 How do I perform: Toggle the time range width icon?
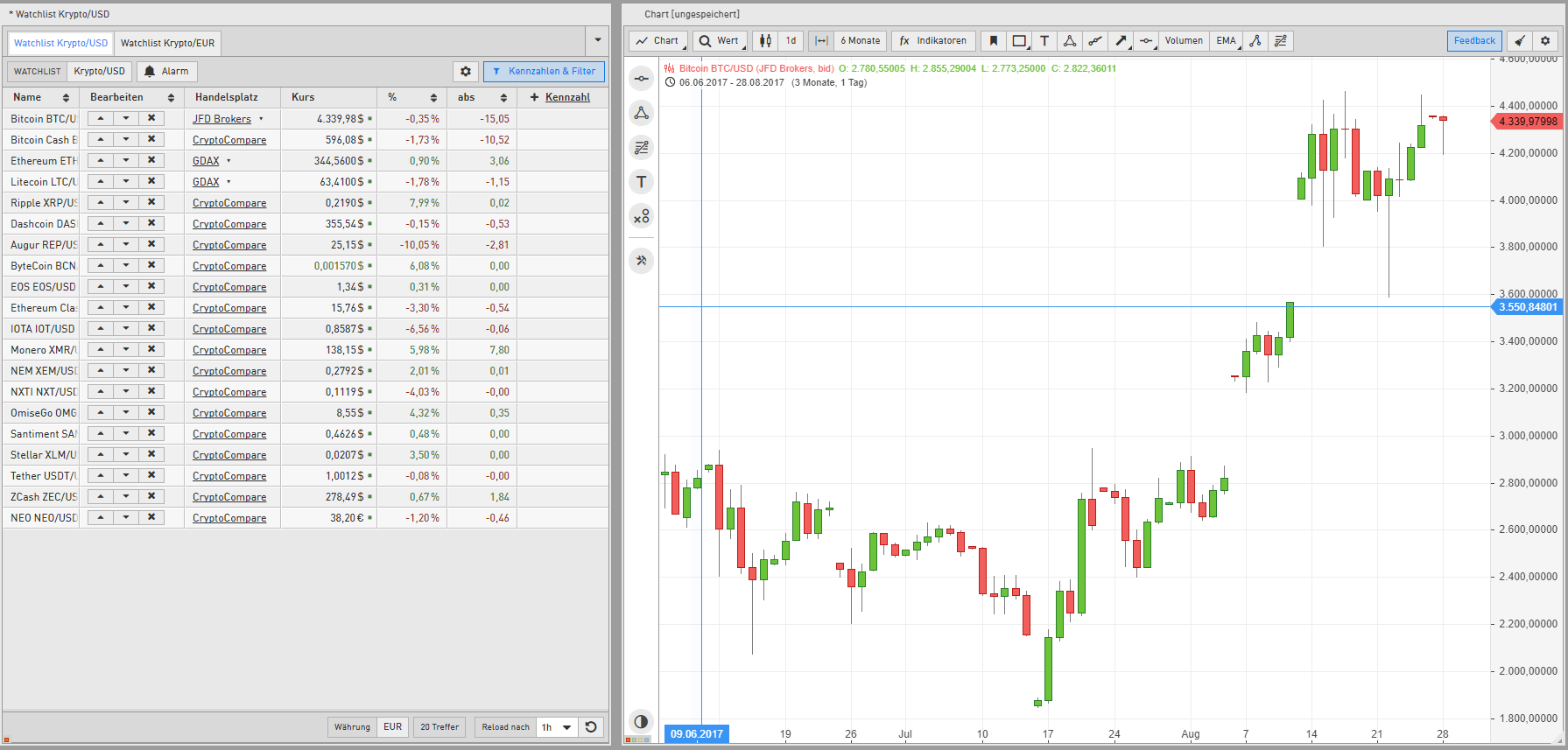click(821, 41)
